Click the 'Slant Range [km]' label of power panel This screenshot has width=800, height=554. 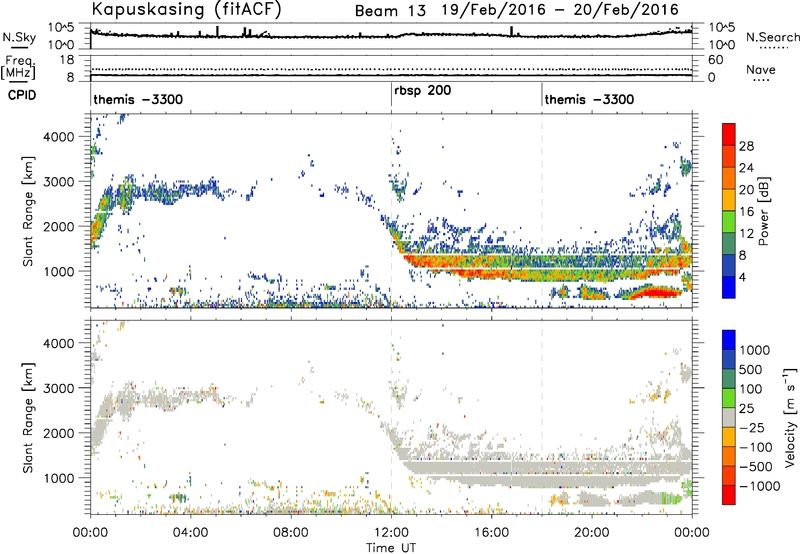[28, 211]
